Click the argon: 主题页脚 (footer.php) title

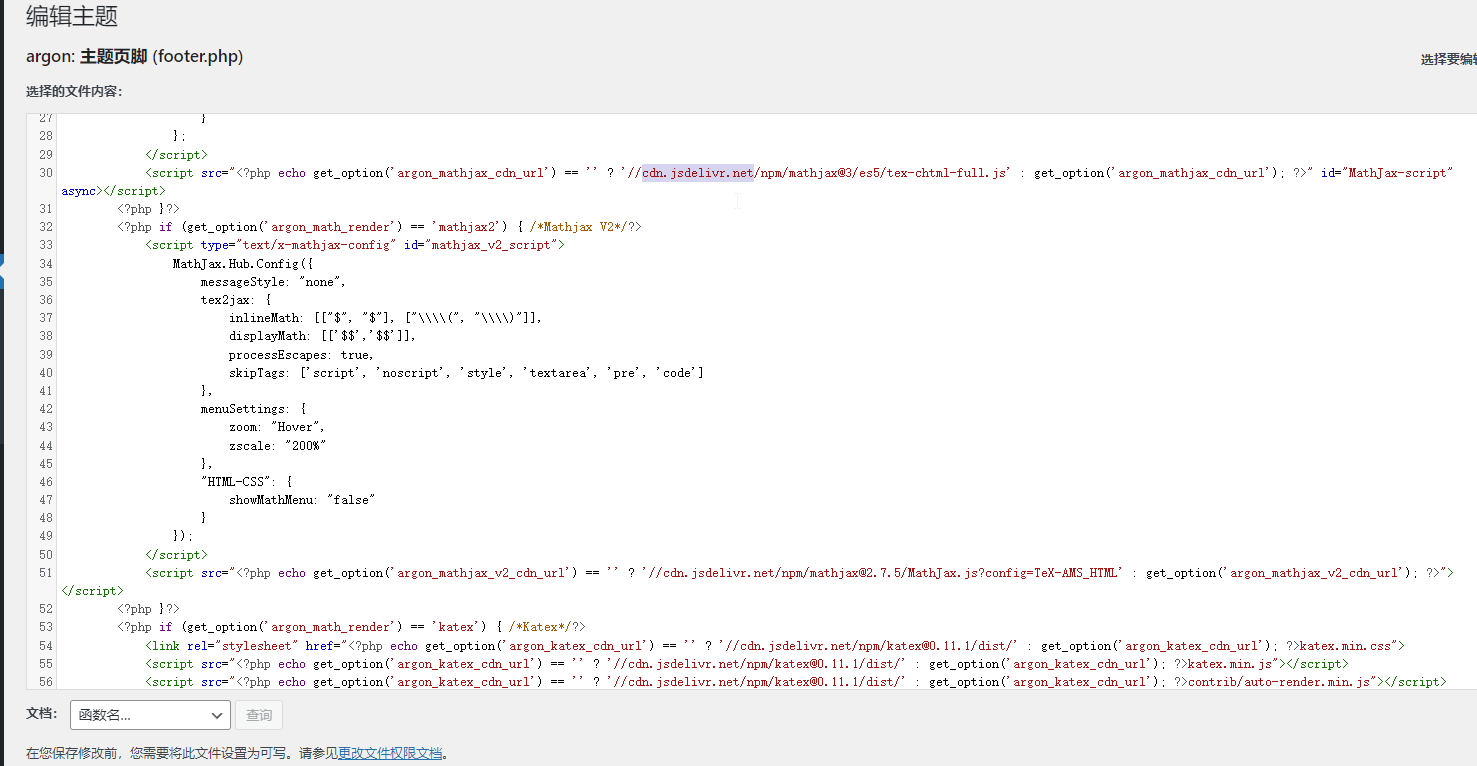coord(135,56)
